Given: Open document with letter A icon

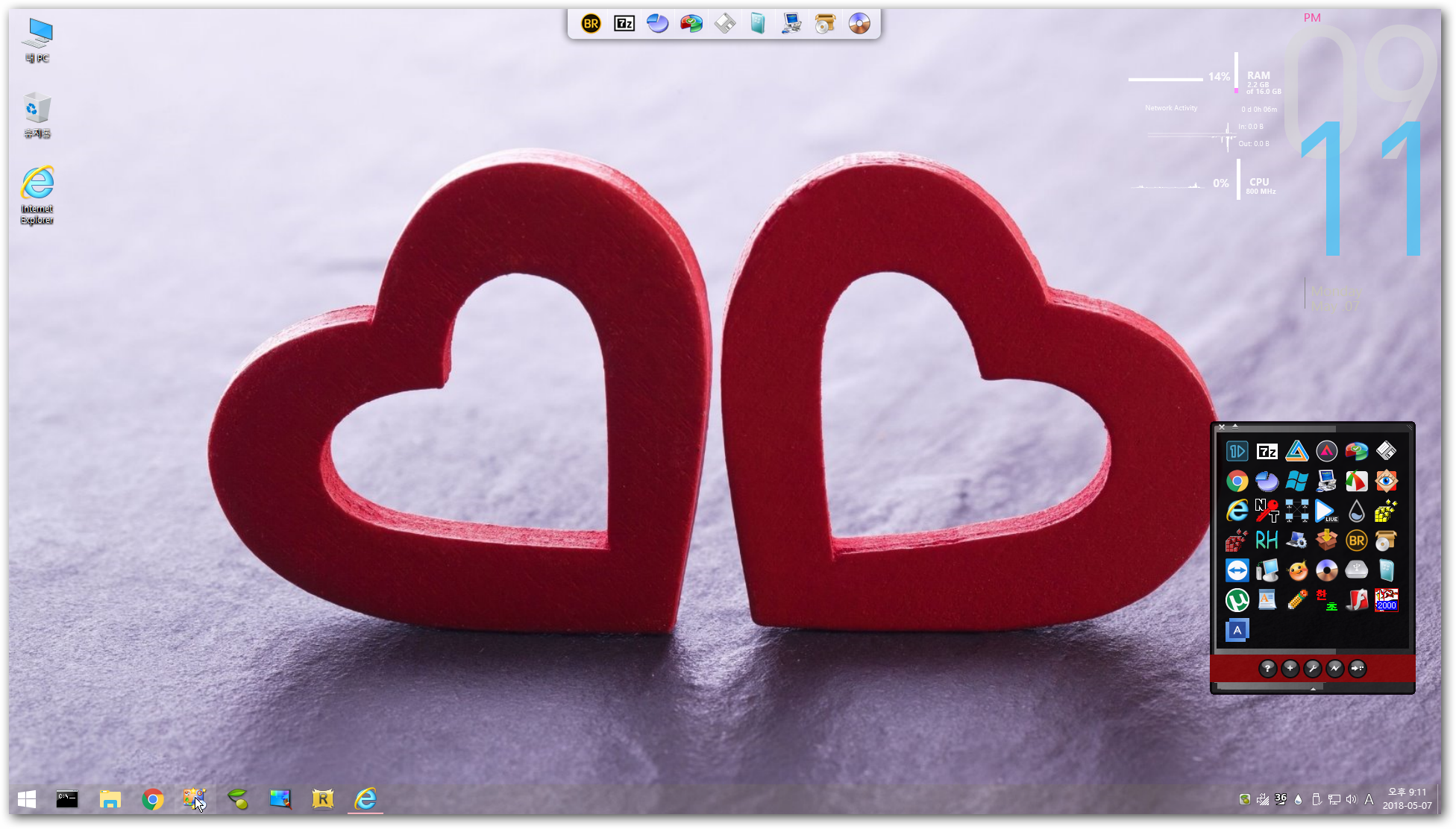Looking at the screenshot, I should [1267, 600].
